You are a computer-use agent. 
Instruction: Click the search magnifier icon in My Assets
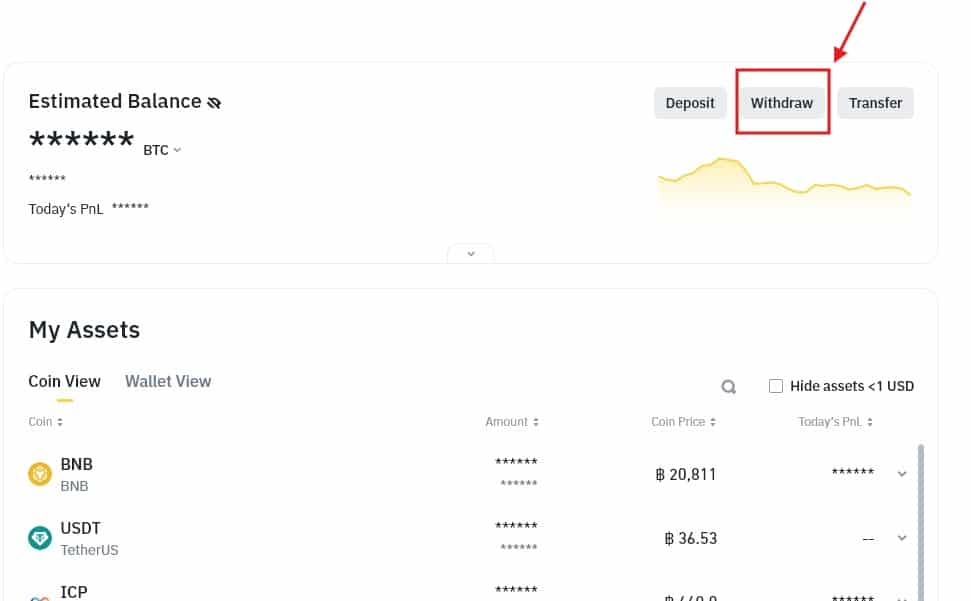[729, 386]
